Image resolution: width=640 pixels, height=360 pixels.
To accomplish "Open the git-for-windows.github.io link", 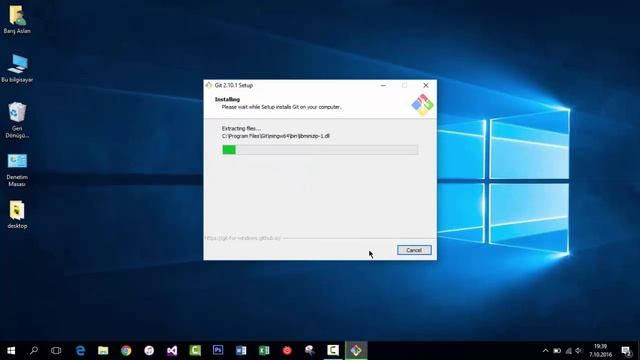I will tap(243, 238).
